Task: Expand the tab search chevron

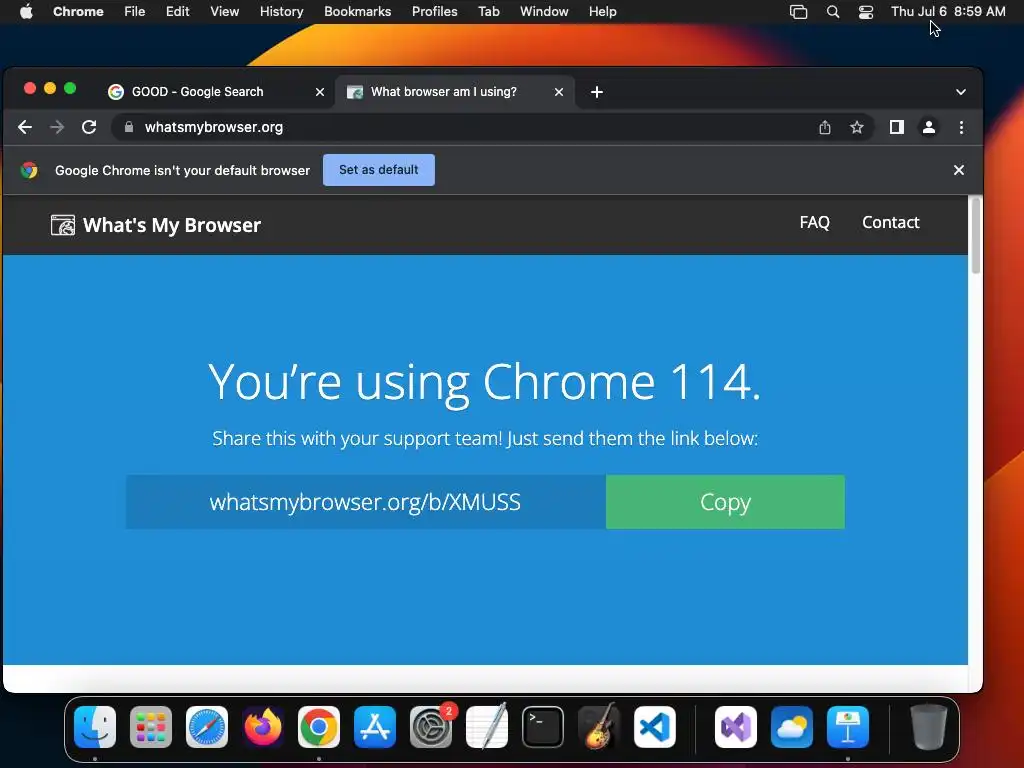Action: [961, 92]
